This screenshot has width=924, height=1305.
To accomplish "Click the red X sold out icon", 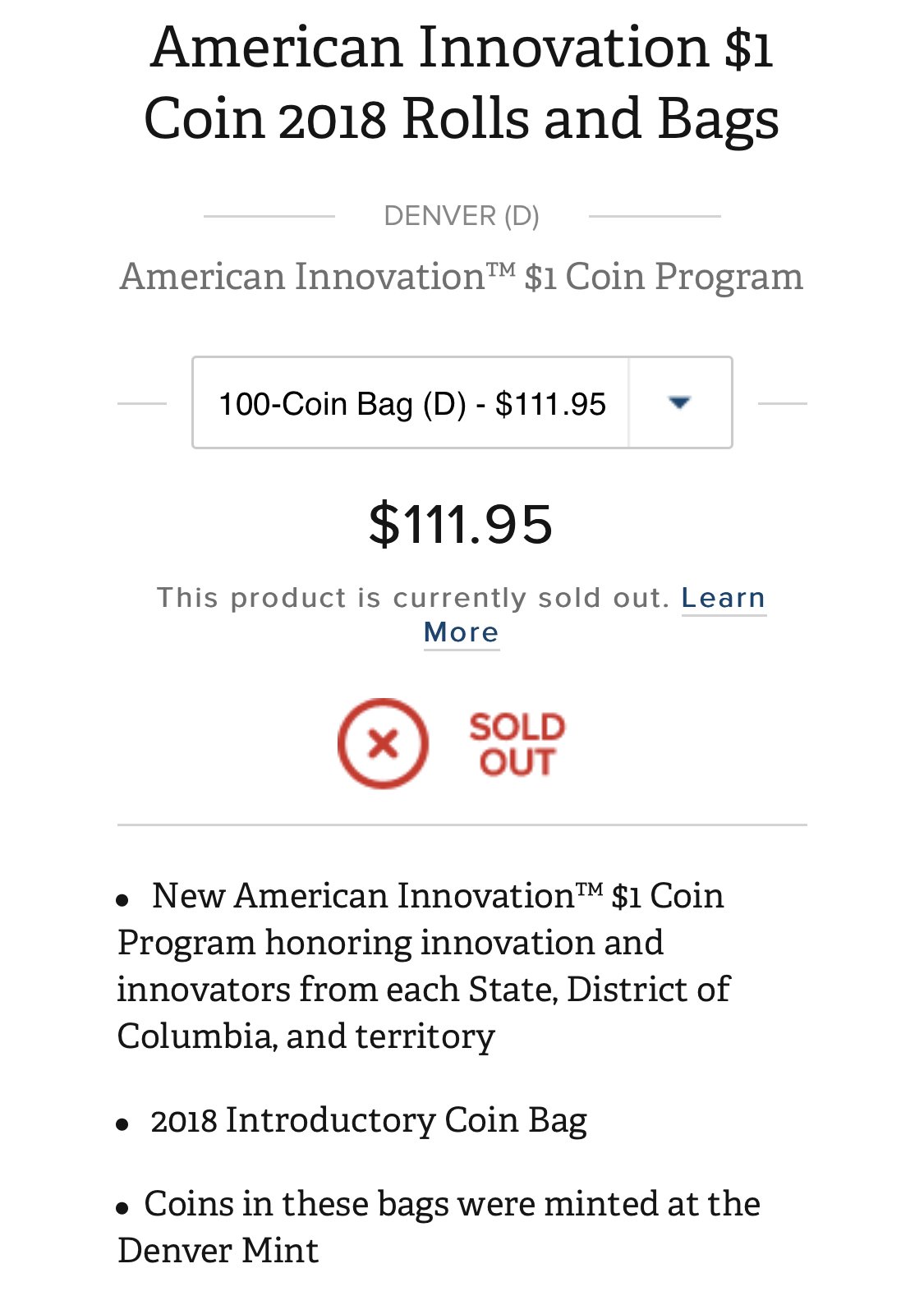I will pyautogui.click(x=383, y=743).
